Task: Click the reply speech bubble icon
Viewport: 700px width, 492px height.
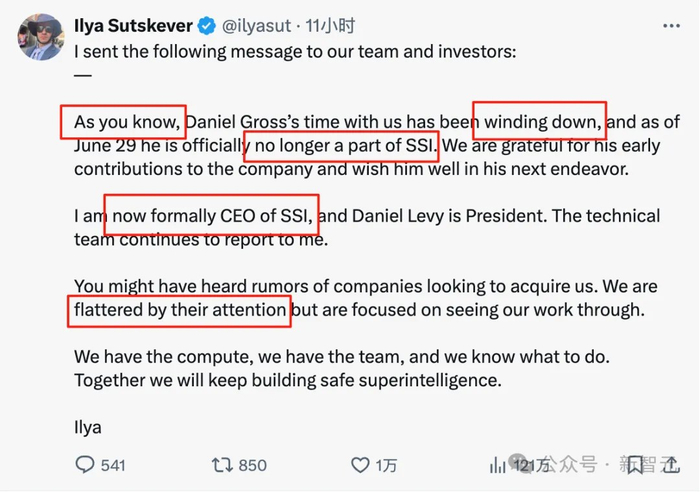Action: pos(85,465)
